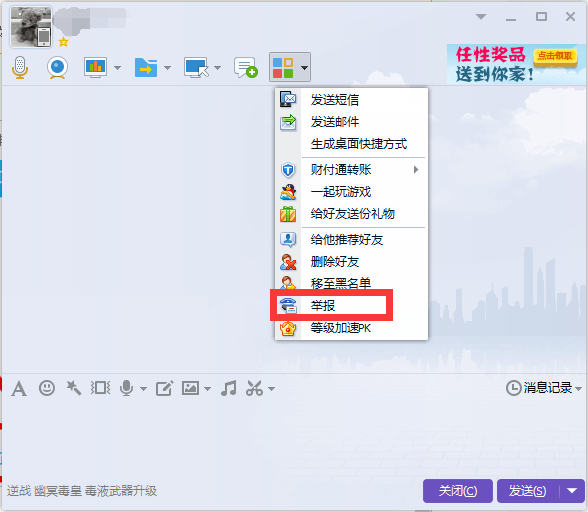Select 给他推荐好友 menu item
This screenshot has width=588, height=512.
click(x=351, y=240)
